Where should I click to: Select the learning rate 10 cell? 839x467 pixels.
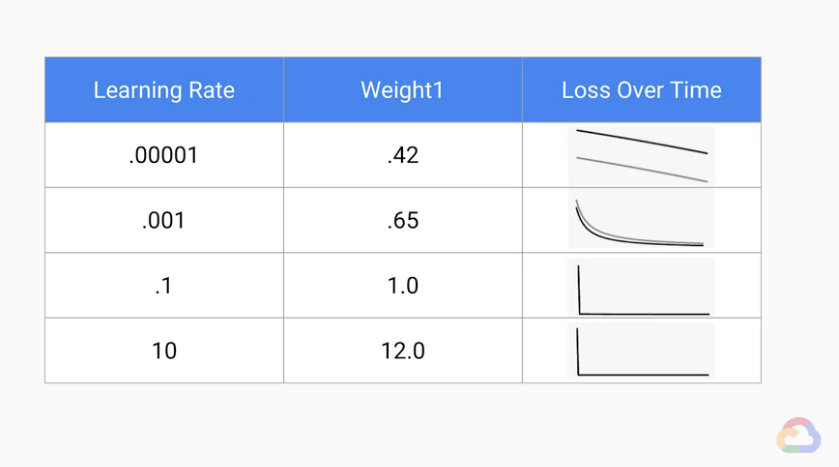click(164, 351)
